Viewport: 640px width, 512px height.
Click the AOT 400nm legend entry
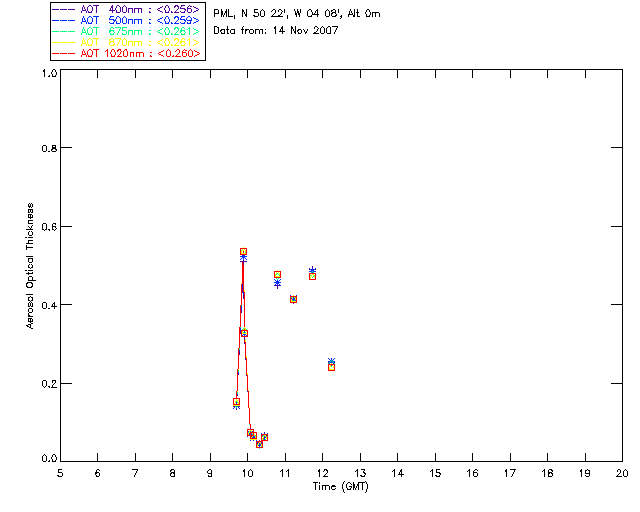tap(126, 9)
